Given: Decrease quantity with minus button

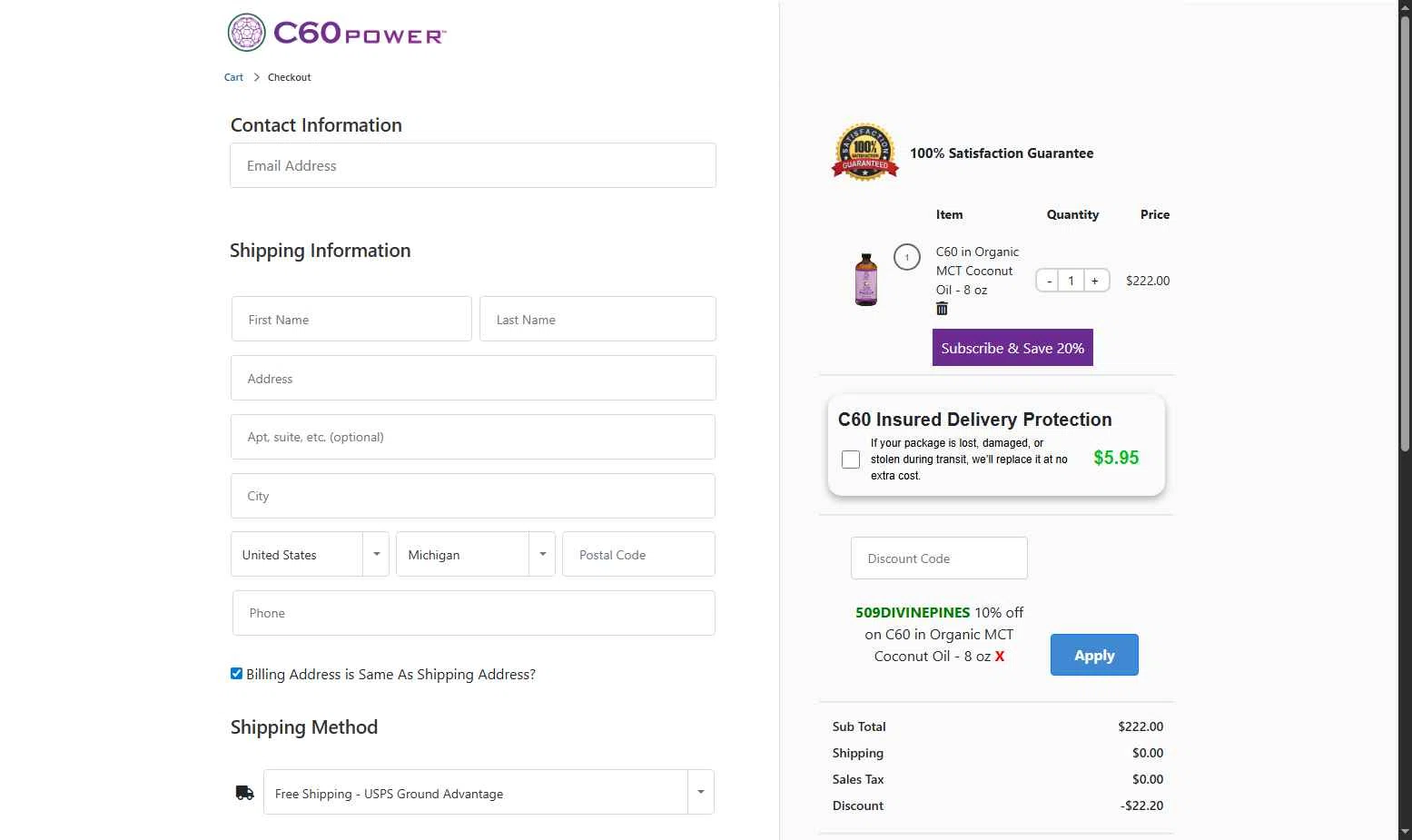Looking at the screenshot, I should [1049, 281].
